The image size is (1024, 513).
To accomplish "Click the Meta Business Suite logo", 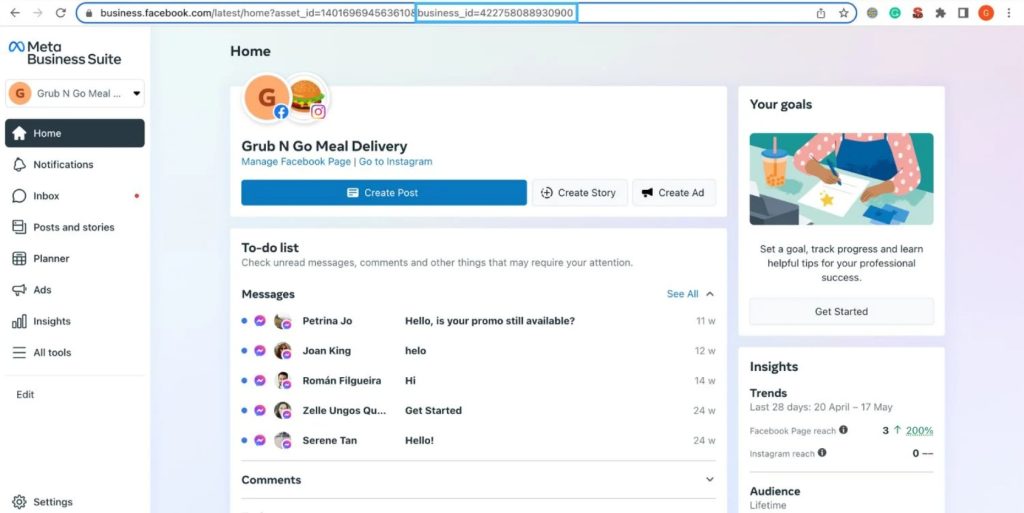I will (65, 53).
